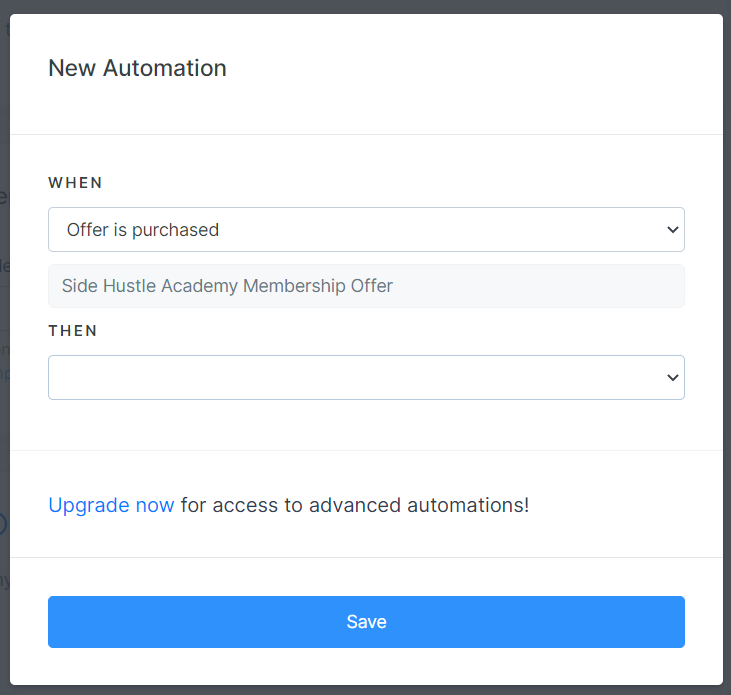Click the word 'Save' on the blue button
The height and width of the screenshot is (695, 731).
tap(366, 622)
